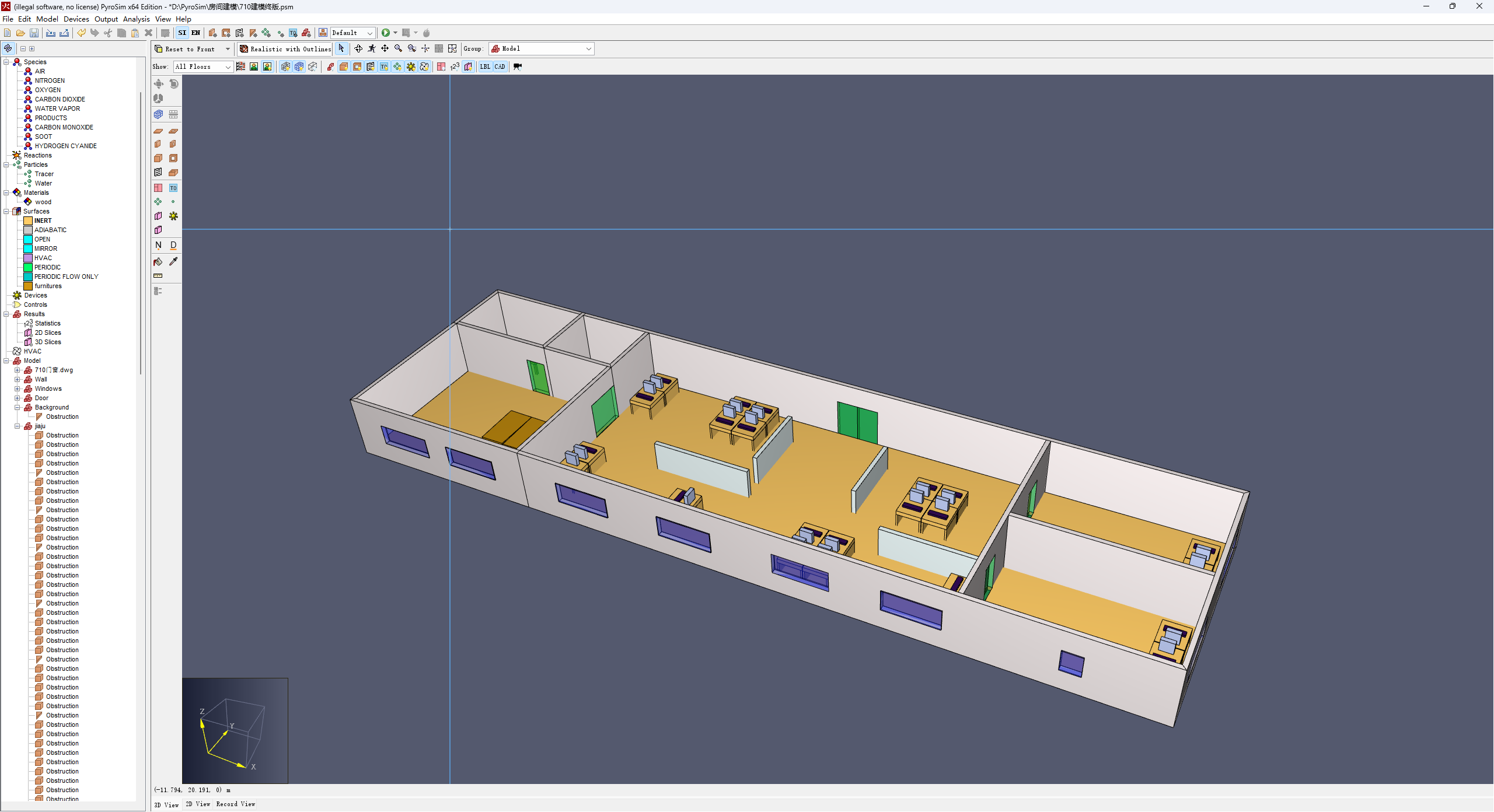Click the XYZ axis orientation cube

[235, 731]
